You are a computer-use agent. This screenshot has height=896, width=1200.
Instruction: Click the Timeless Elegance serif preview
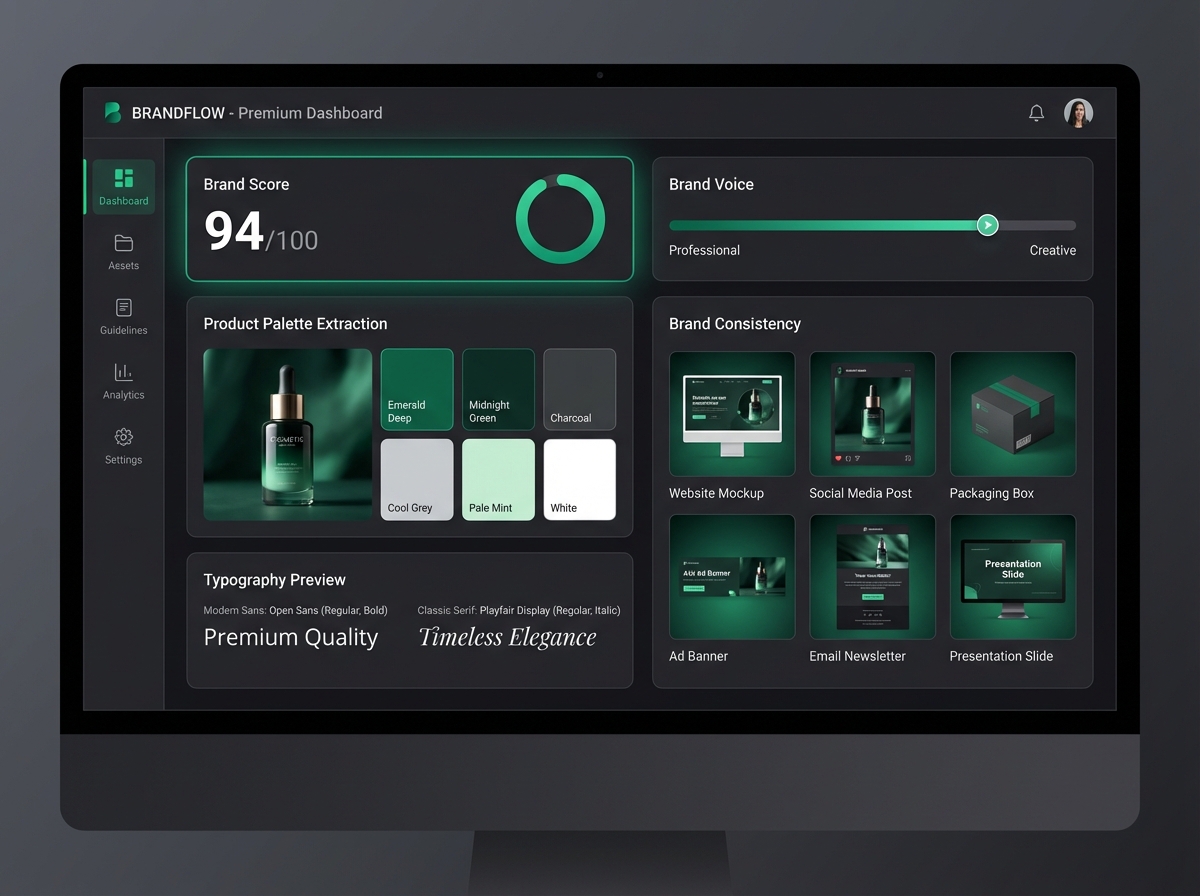pos(507,638)
